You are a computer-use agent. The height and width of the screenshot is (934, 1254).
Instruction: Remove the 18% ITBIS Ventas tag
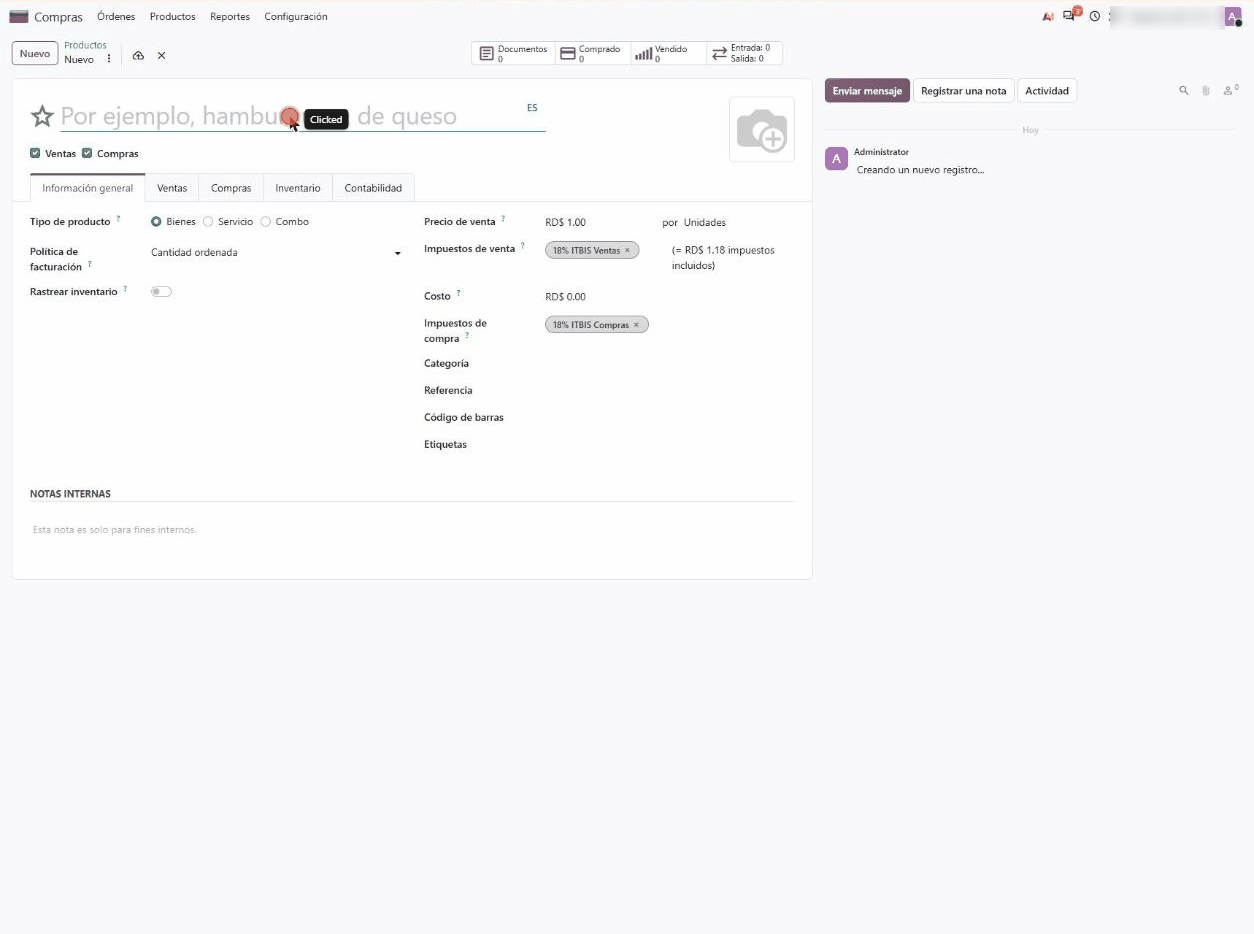pos(627,251)
